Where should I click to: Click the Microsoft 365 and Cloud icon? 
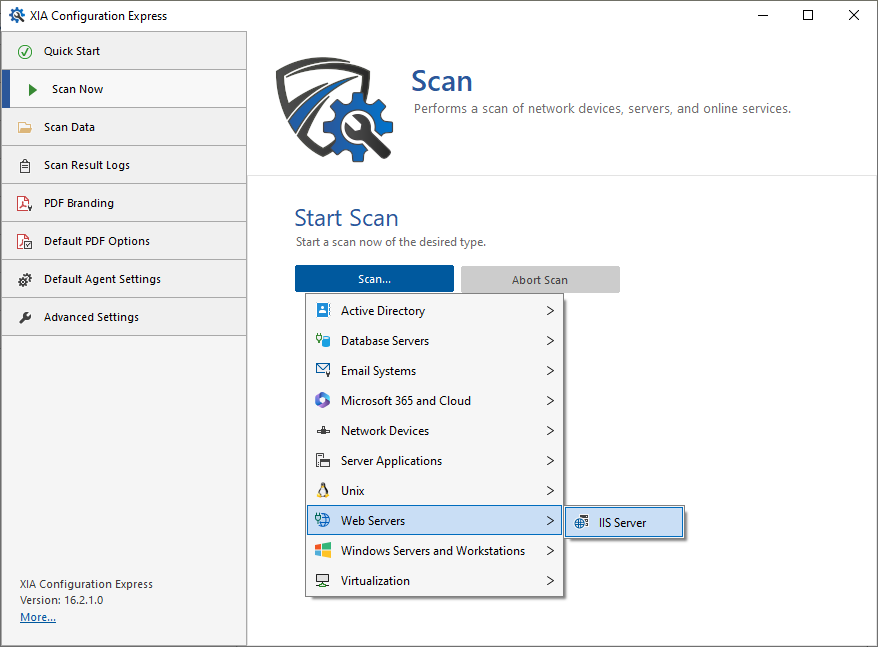323,400
